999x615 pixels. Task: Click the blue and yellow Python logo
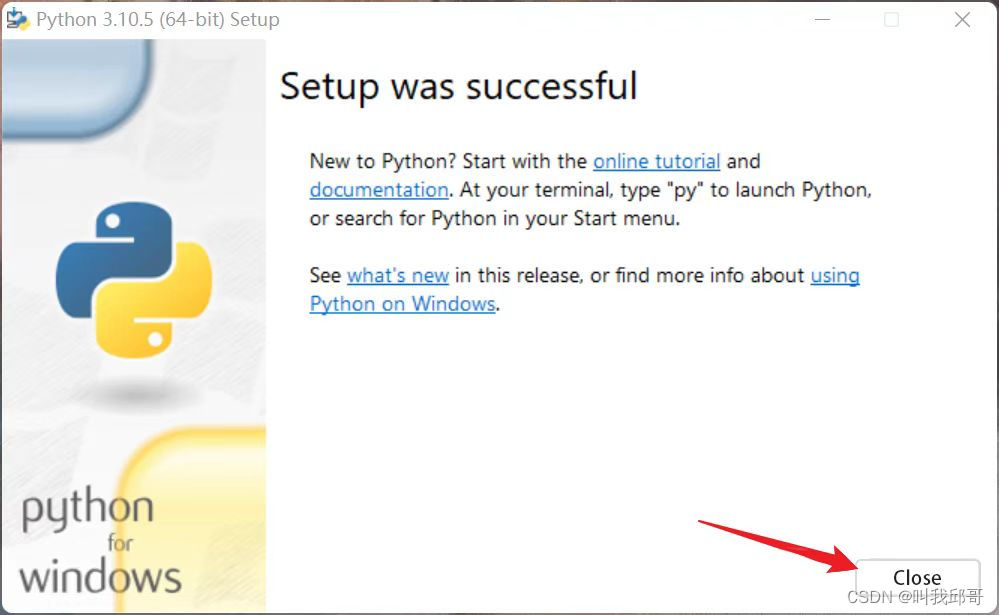(x=133, y=281)
